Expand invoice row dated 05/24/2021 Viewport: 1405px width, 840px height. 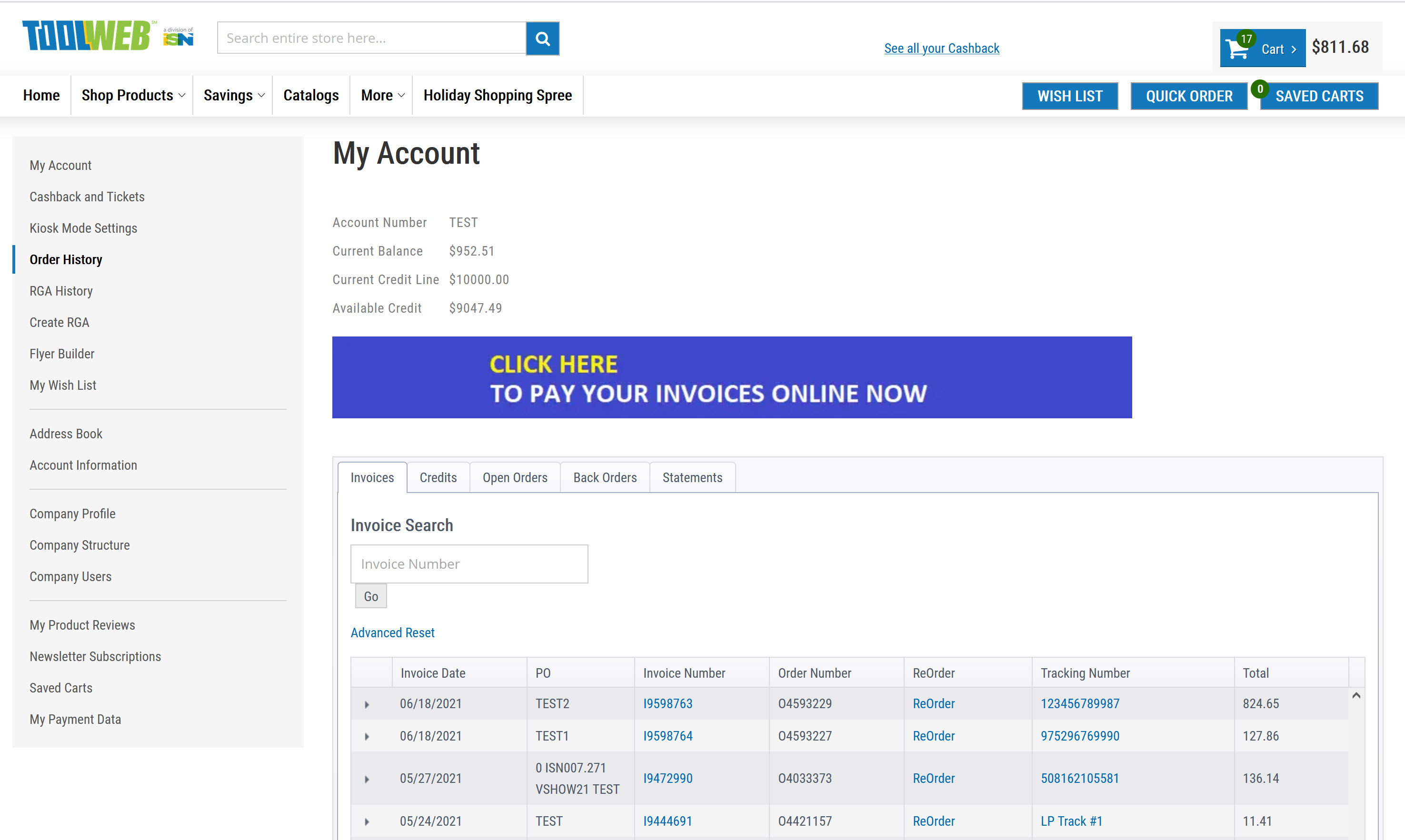point(367,821)
